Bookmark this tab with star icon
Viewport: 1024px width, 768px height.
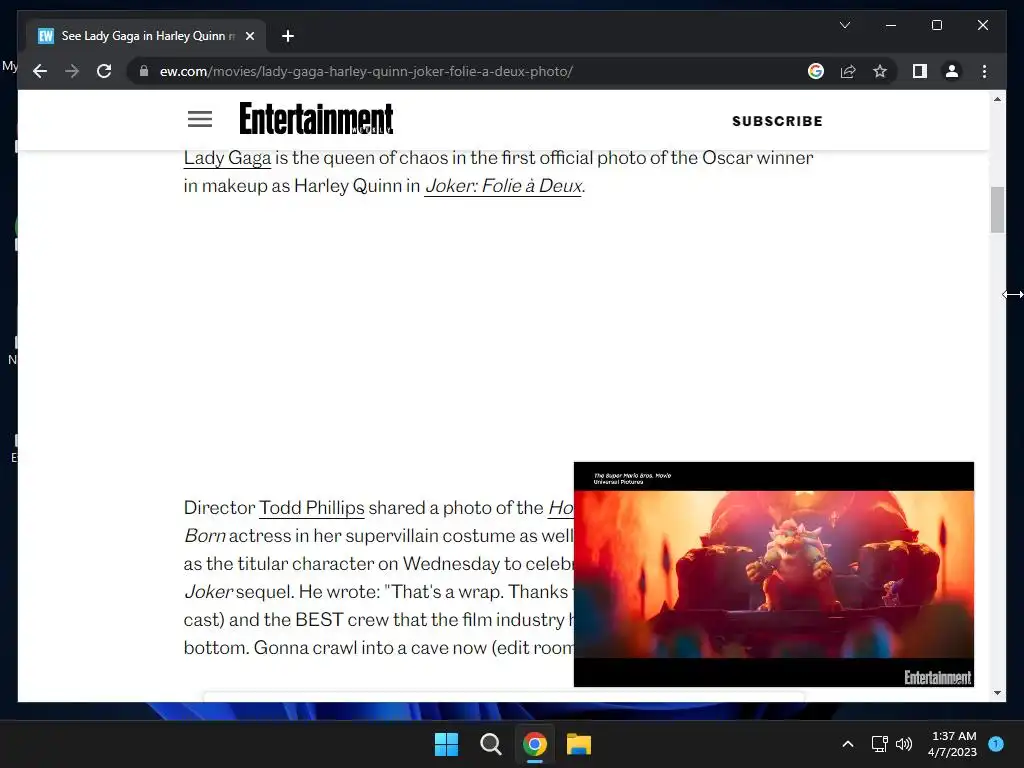(x=880, y=71)
